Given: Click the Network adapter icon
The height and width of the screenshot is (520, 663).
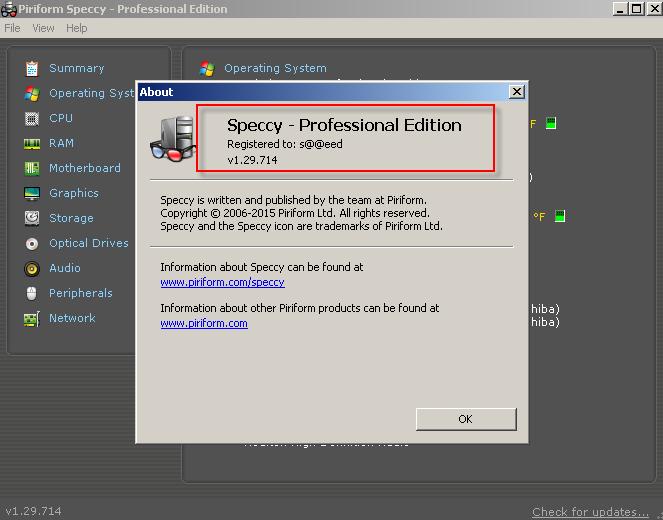Looking at the screenshot, I should (x=32, y=318).
